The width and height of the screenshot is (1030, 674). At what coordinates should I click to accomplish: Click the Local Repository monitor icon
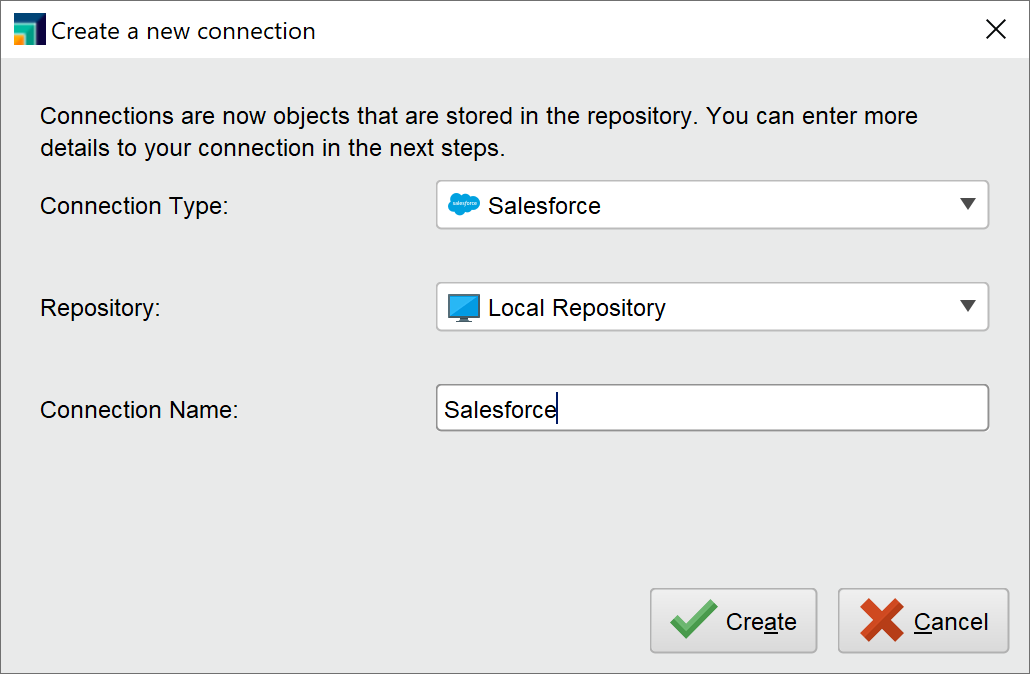point(465,307)
